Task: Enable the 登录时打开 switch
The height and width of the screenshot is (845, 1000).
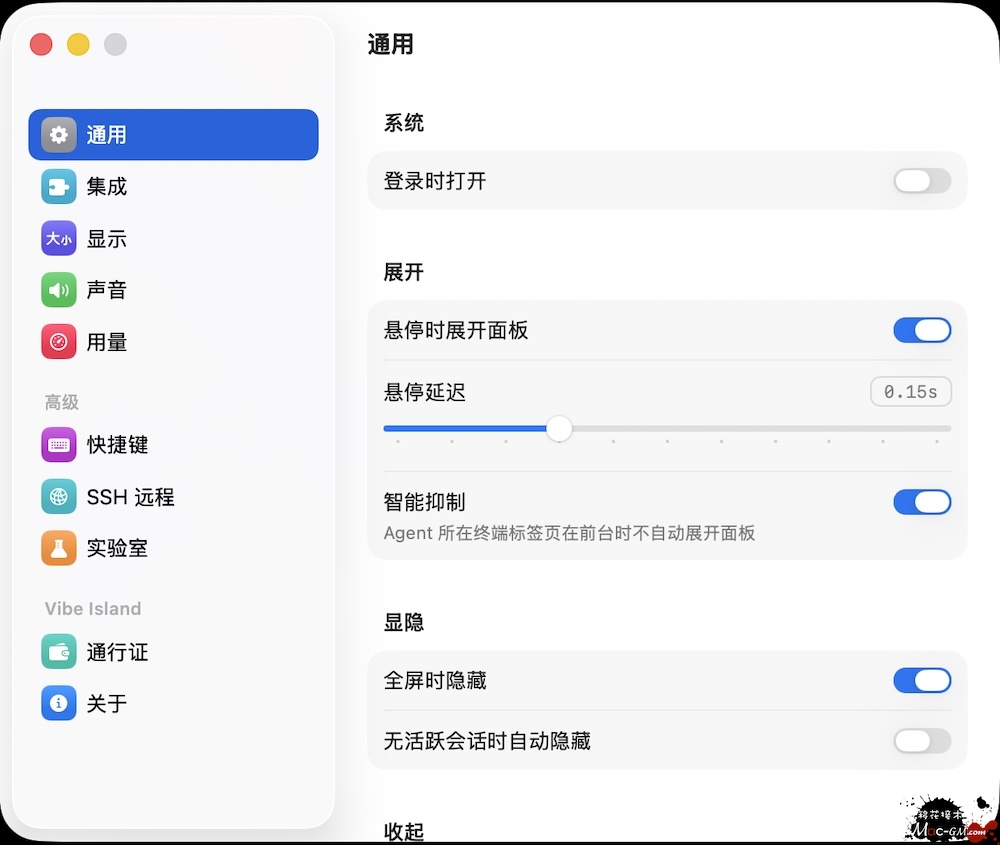Action: point(921,181)
